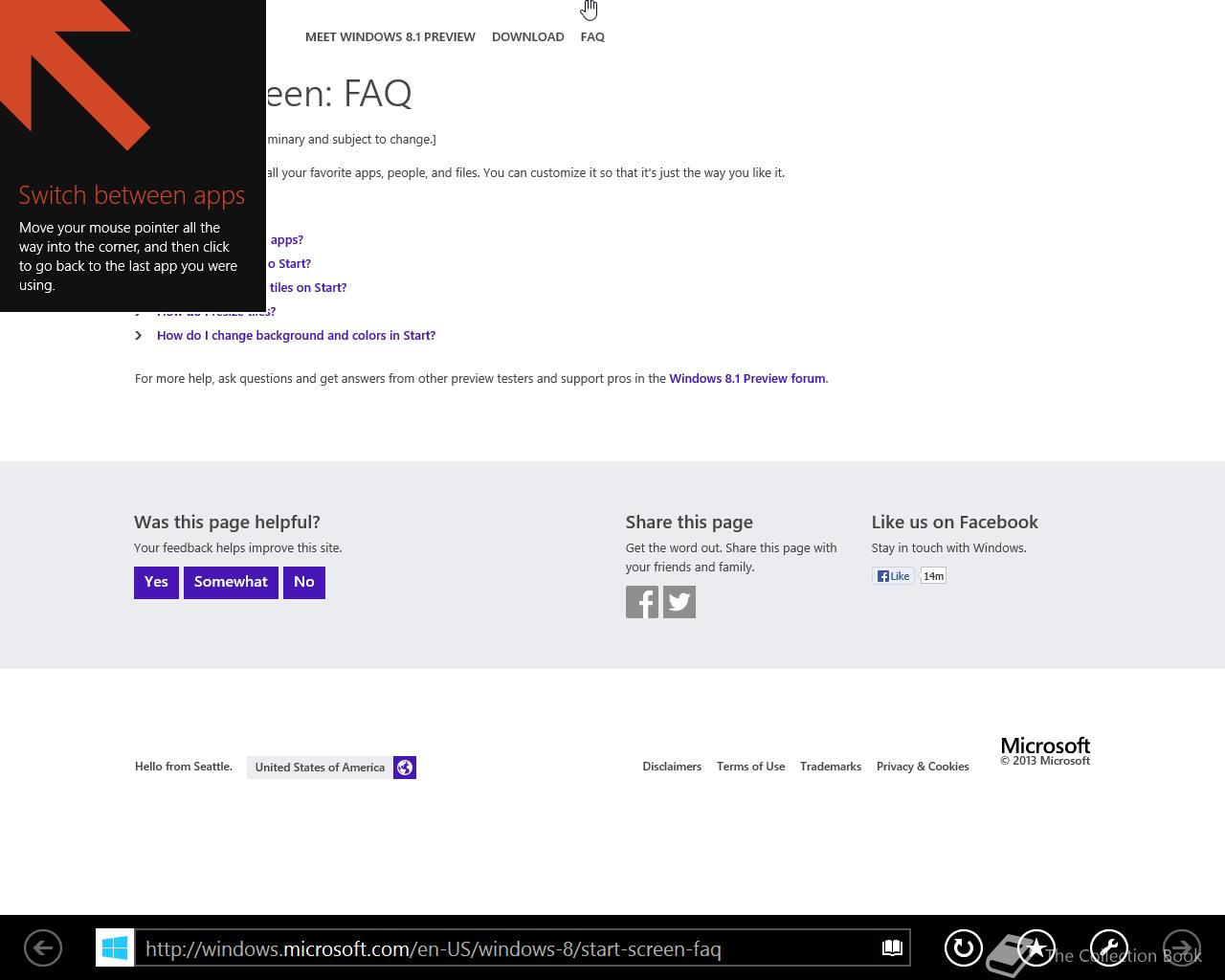Open the Trademarks footer link
Image resolution: width=1225 pixels, height=980 pixels.
(831, 767)
